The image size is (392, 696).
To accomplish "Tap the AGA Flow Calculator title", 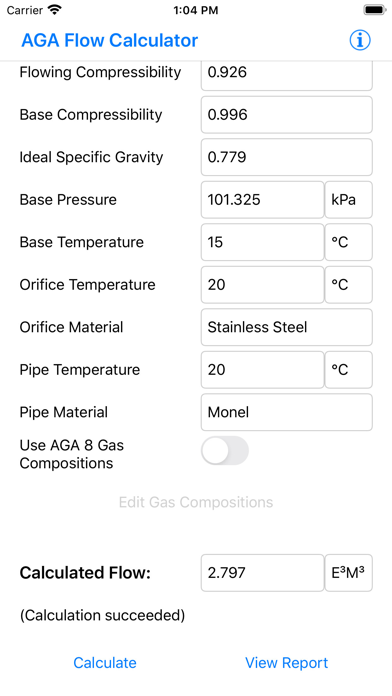I will tap(110, 40).
